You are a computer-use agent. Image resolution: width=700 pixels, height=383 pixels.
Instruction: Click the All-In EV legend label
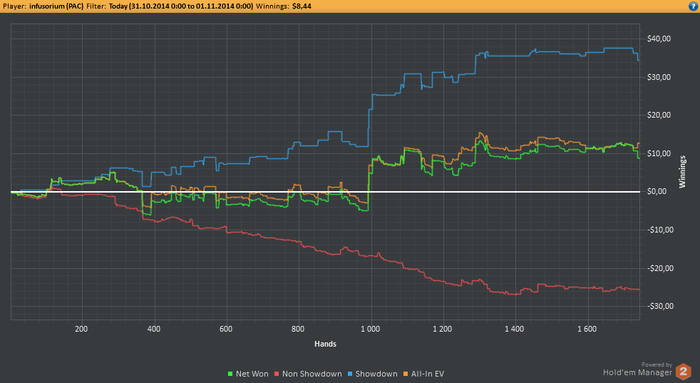[x=427, y=374]
